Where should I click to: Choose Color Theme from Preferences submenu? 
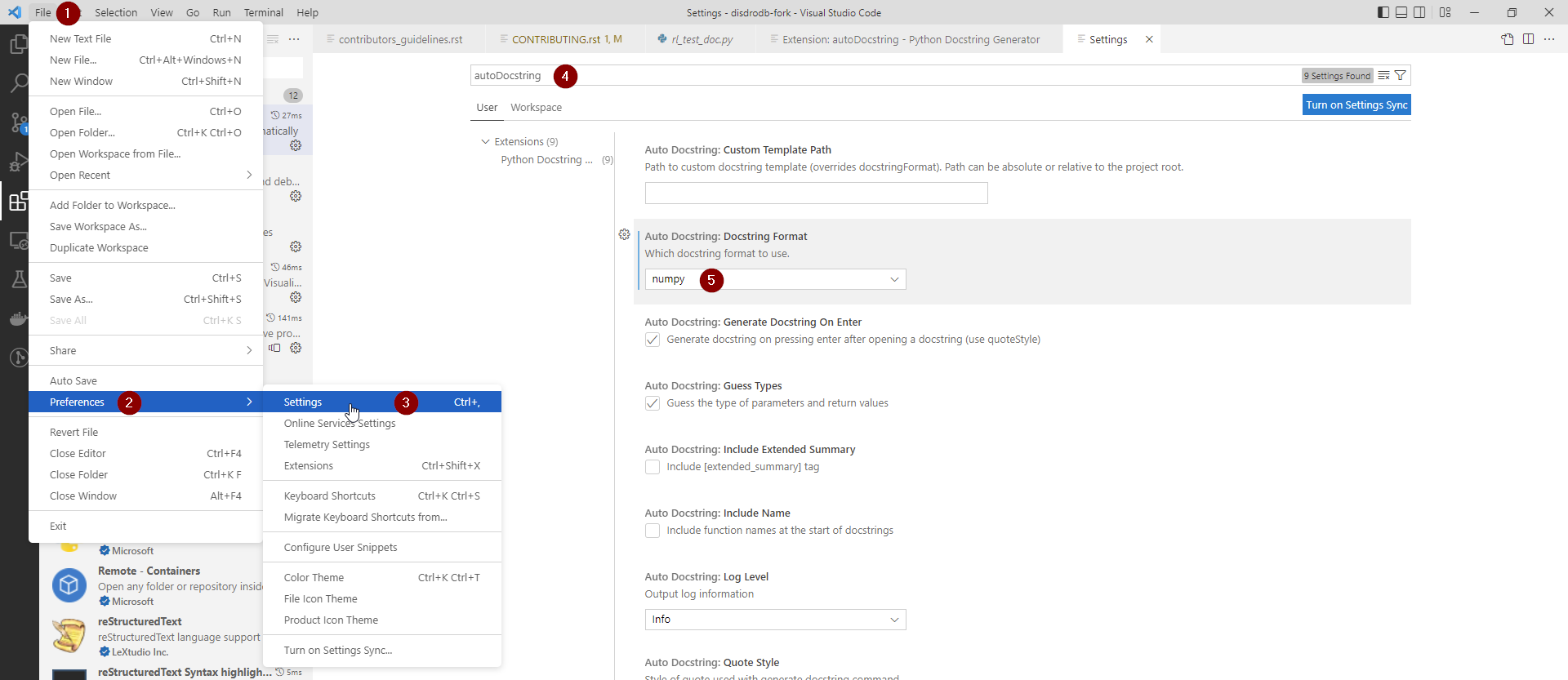pyautogui.click(x=382, y=578)
